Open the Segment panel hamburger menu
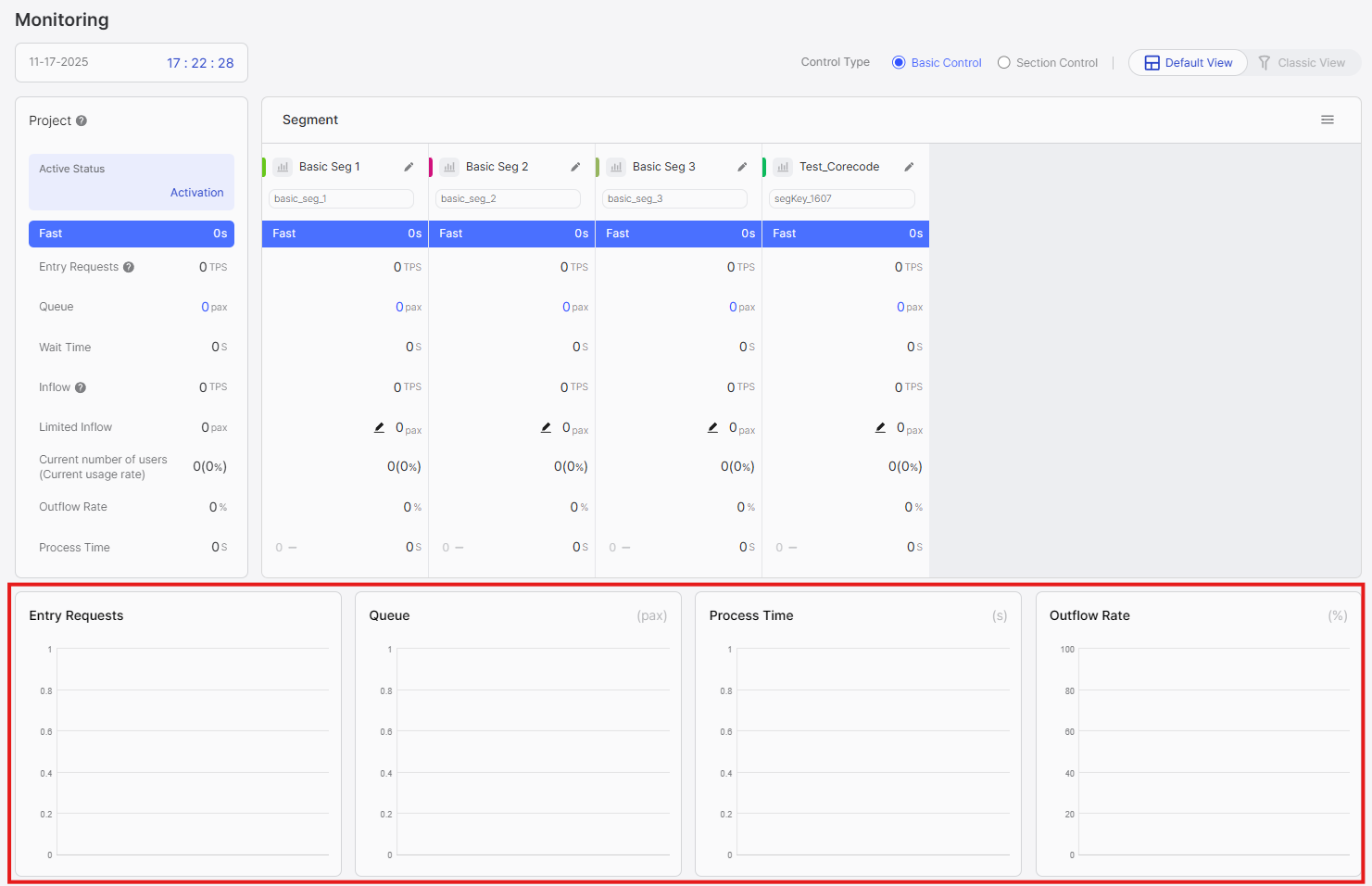1372x886 pixels. point(1327,120)
